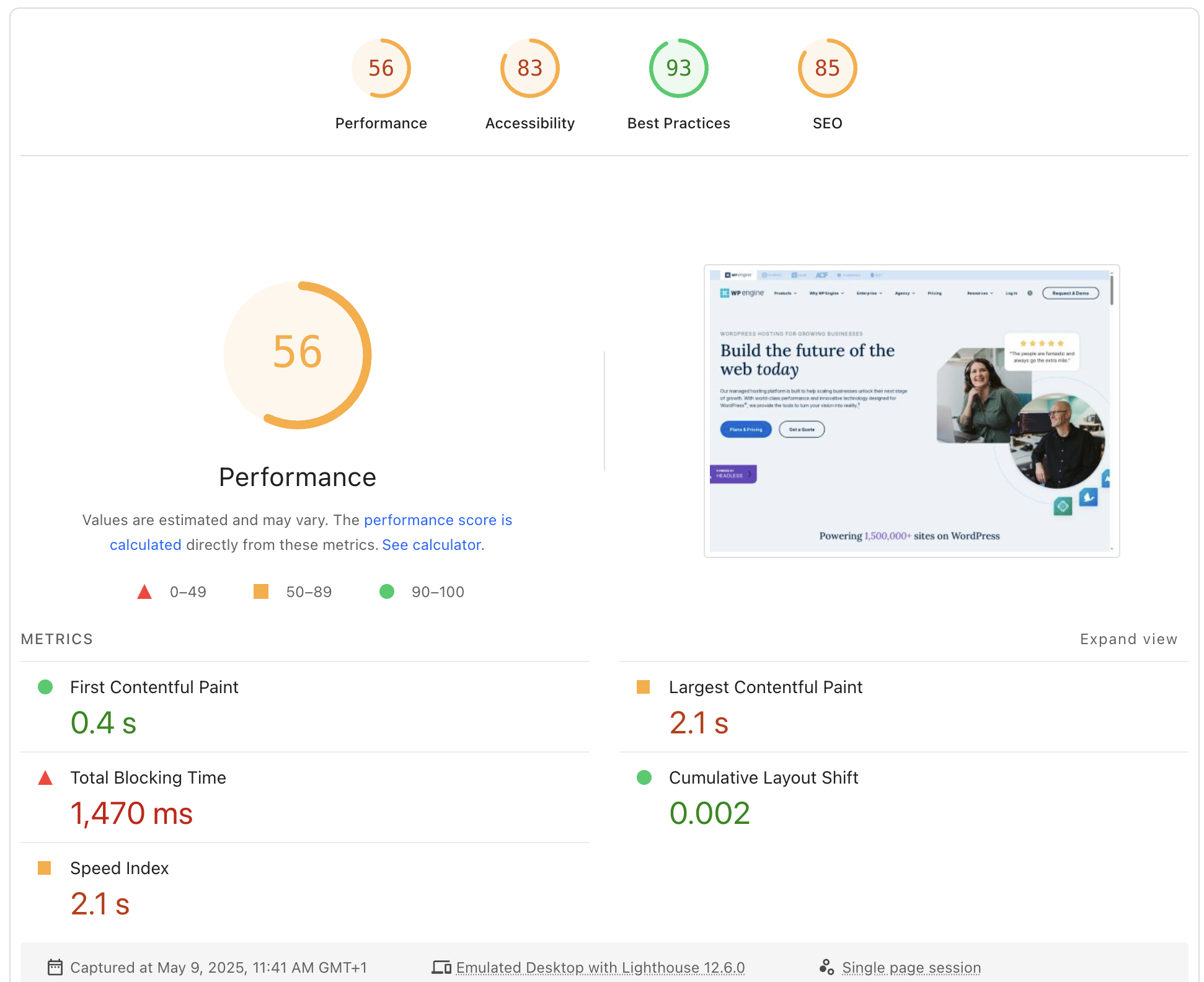Click the green circle beside First Contentful Paint

coord(45,687)
